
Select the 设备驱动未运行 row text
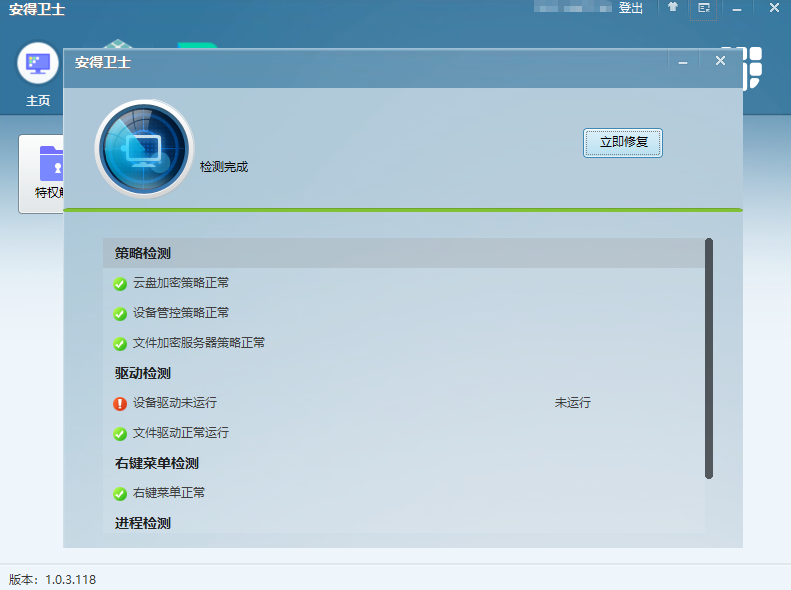click(x=175, y=402)
